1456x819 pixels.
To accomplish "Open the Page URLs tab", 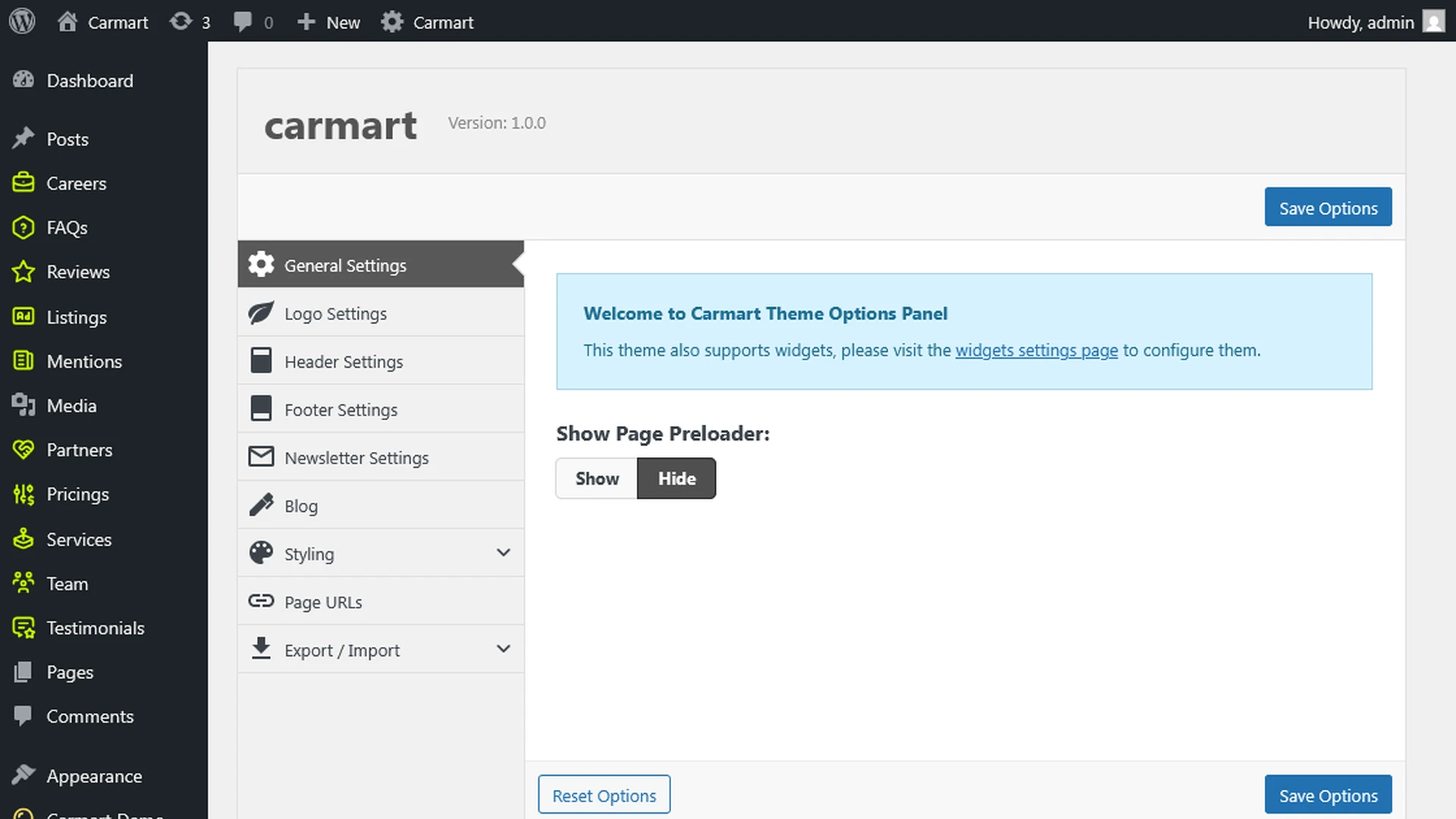I will [x=381, y=602].
